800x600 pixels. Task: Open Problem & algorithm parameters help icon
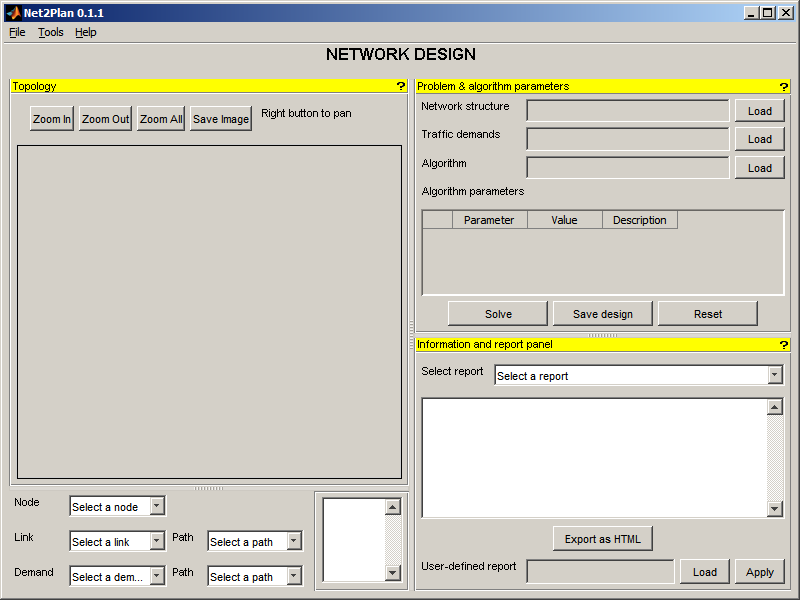click(x=784, y=87)
